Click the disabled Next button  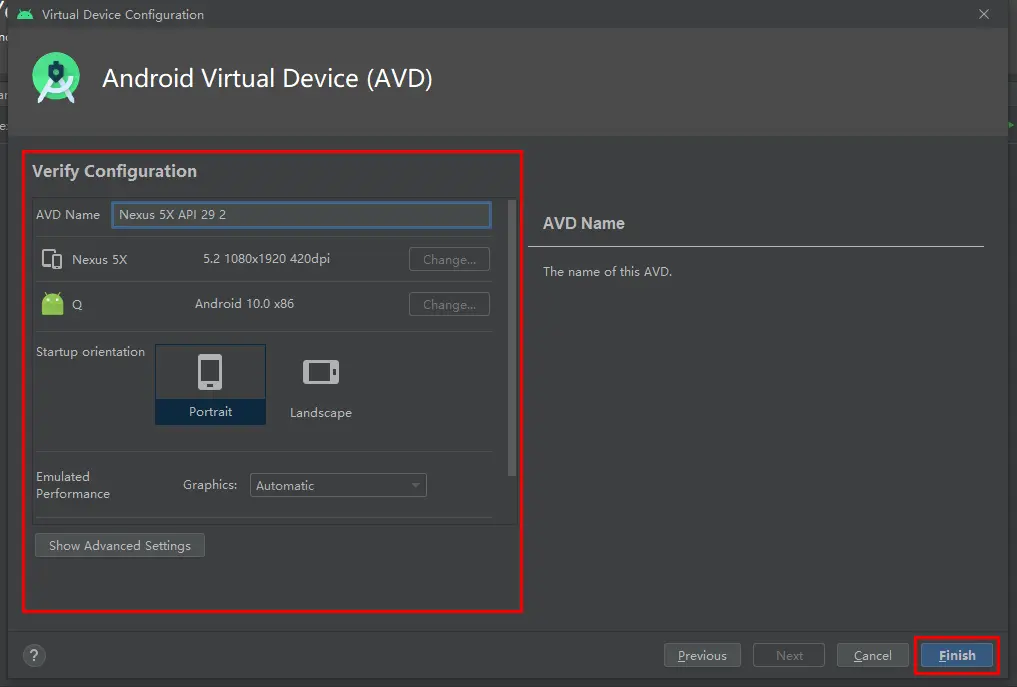pos(789,655)
